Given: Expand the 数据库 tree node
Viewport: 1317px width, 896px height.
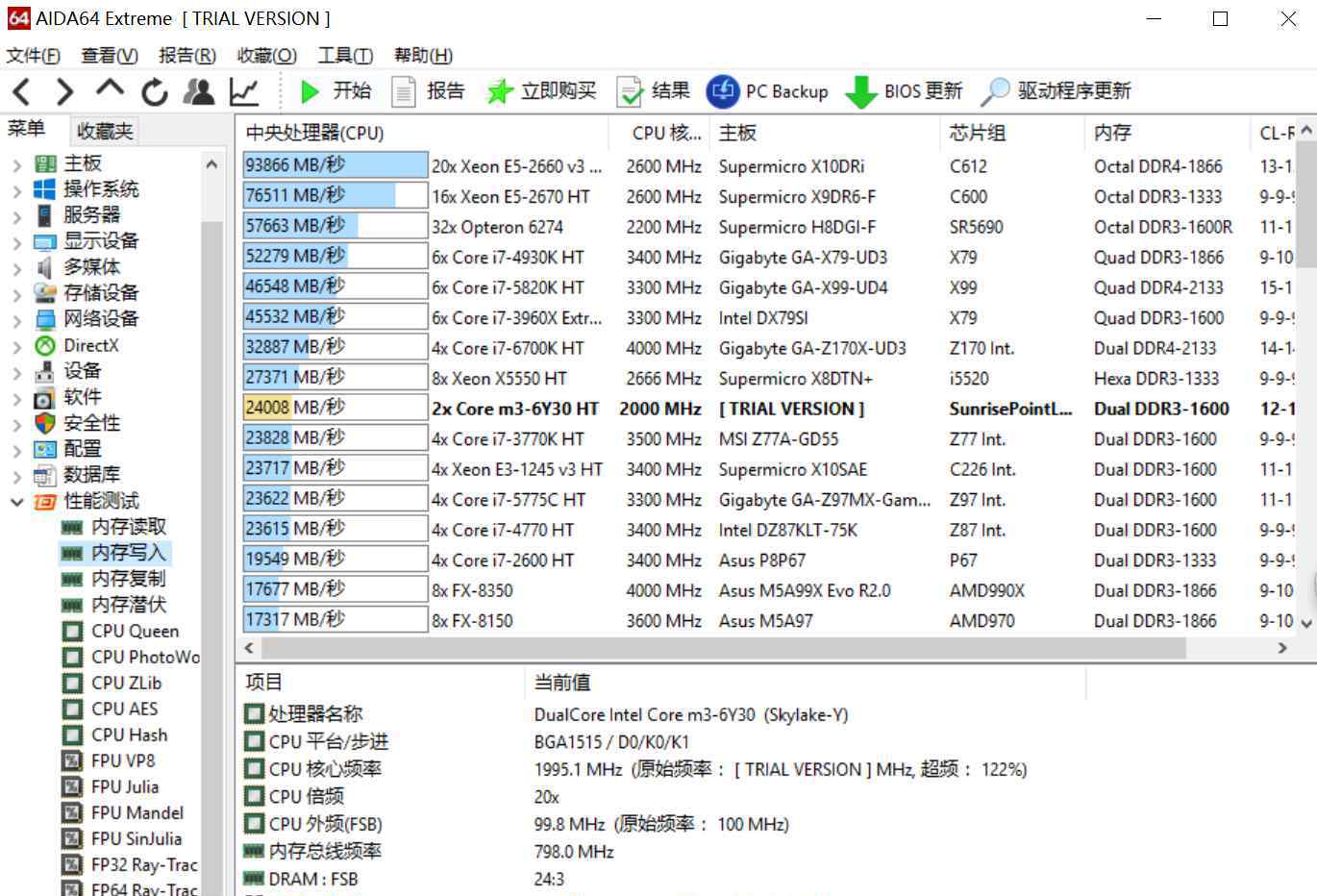Looking at the screenshot, I should click(16, 476).
